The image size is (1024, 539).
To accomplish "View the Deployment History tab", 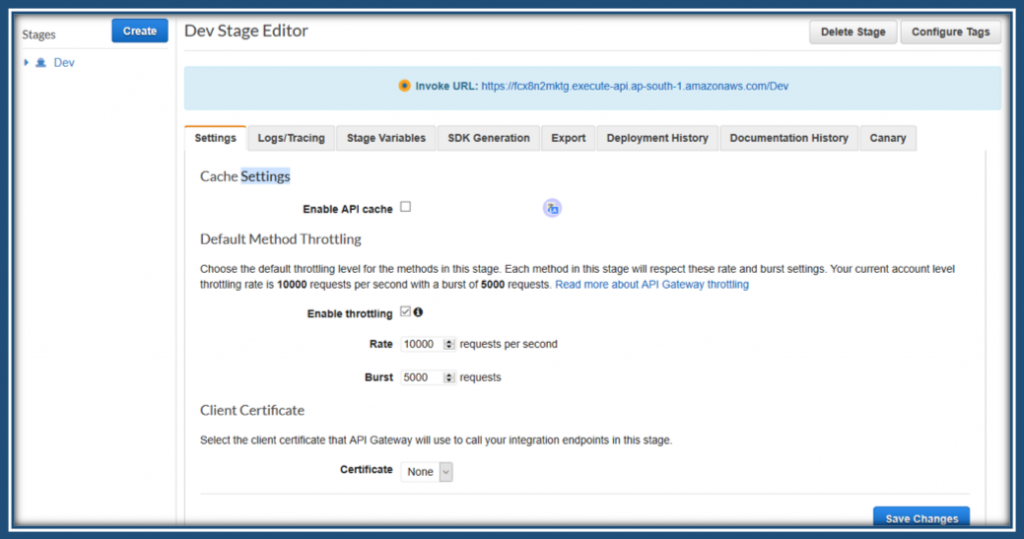I will pos(657,138).
